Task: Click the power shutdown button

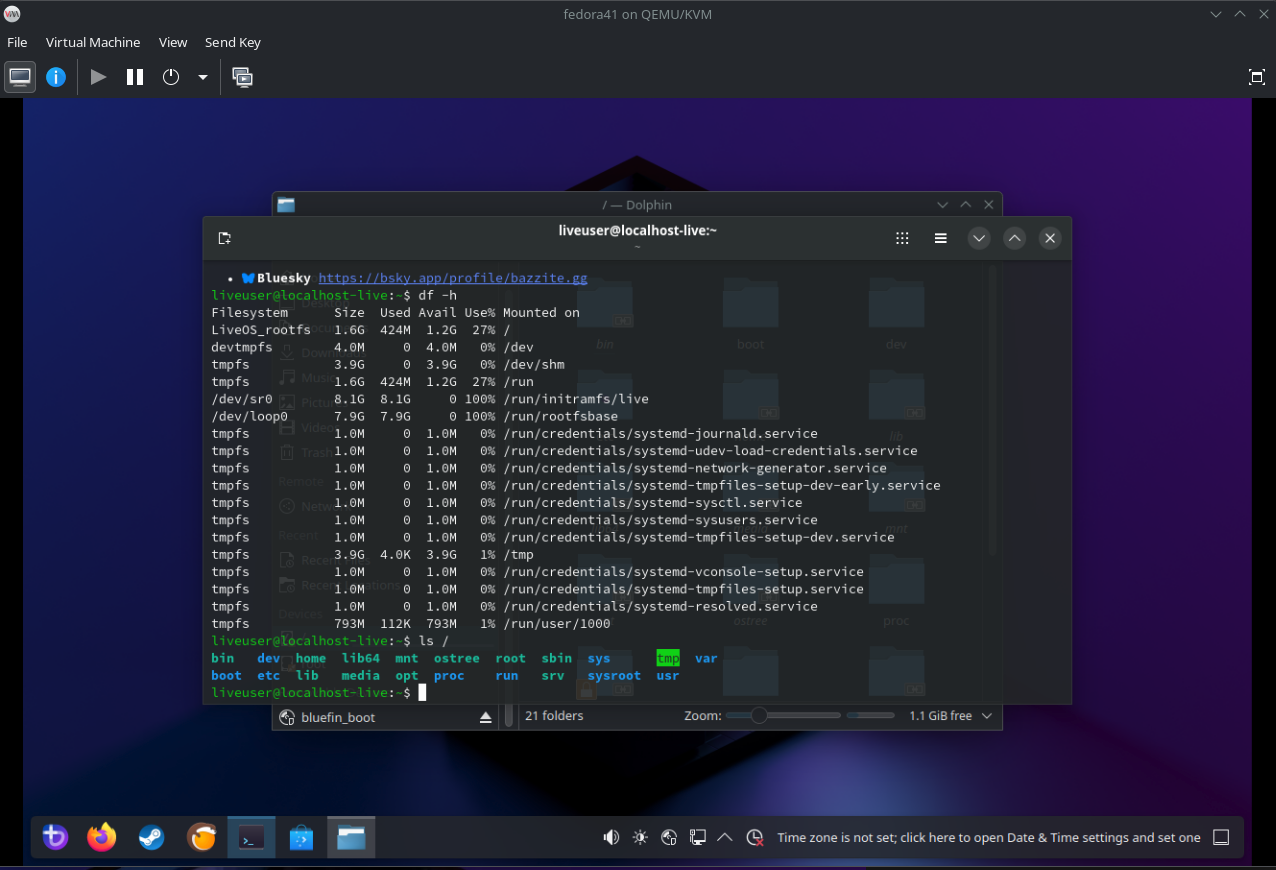Action: click(x=171, y=77)
